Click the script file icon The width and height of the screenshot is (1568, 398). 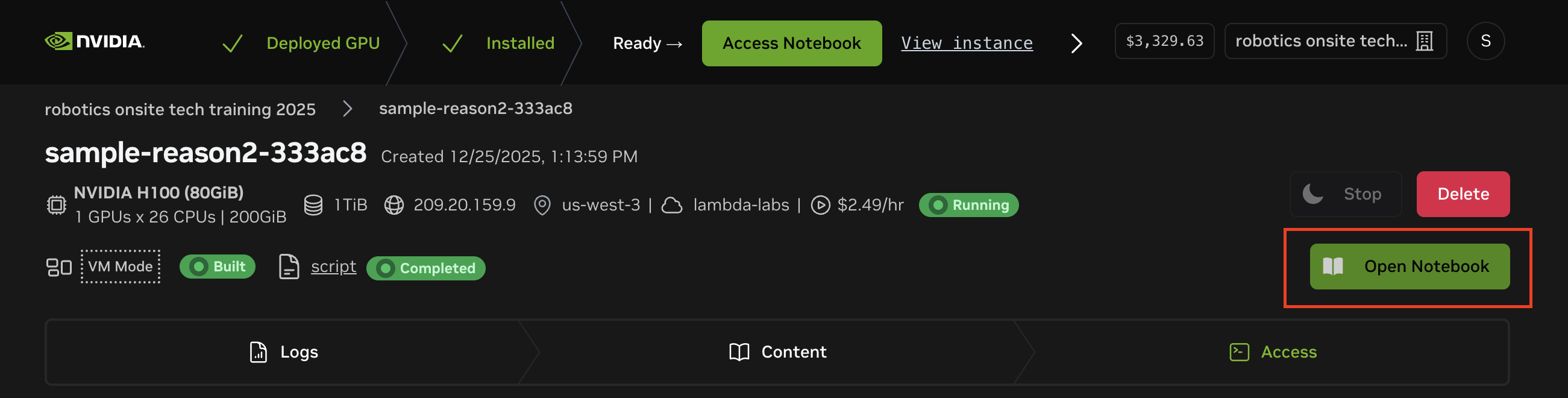289,267
